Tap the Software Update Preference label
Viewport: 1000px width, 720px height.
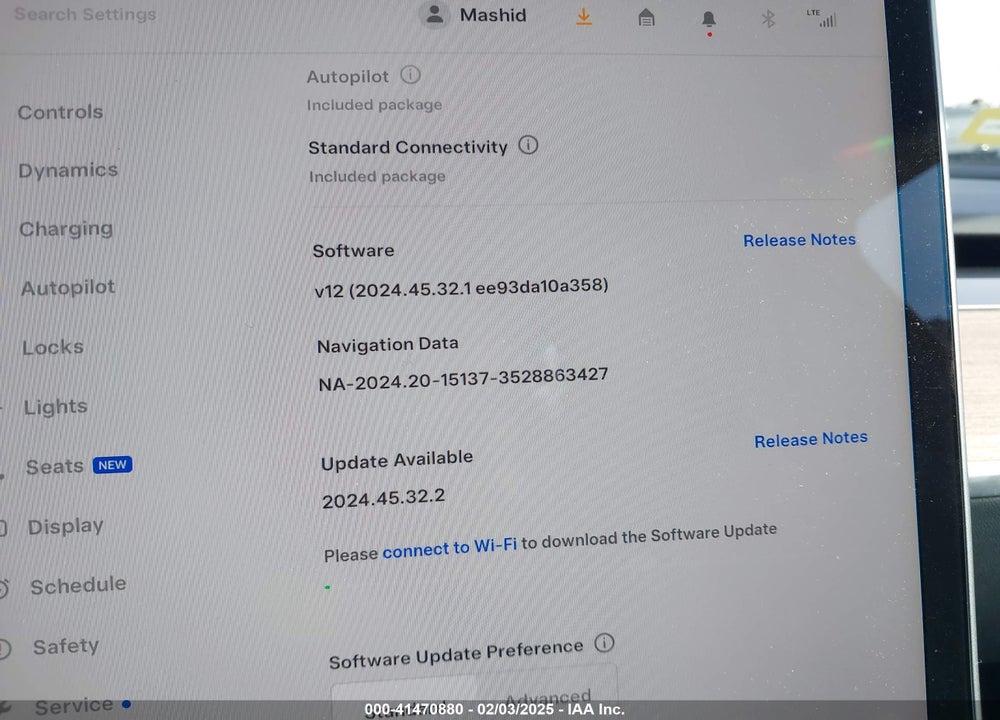pyautogui.click(x=456, y=655)
